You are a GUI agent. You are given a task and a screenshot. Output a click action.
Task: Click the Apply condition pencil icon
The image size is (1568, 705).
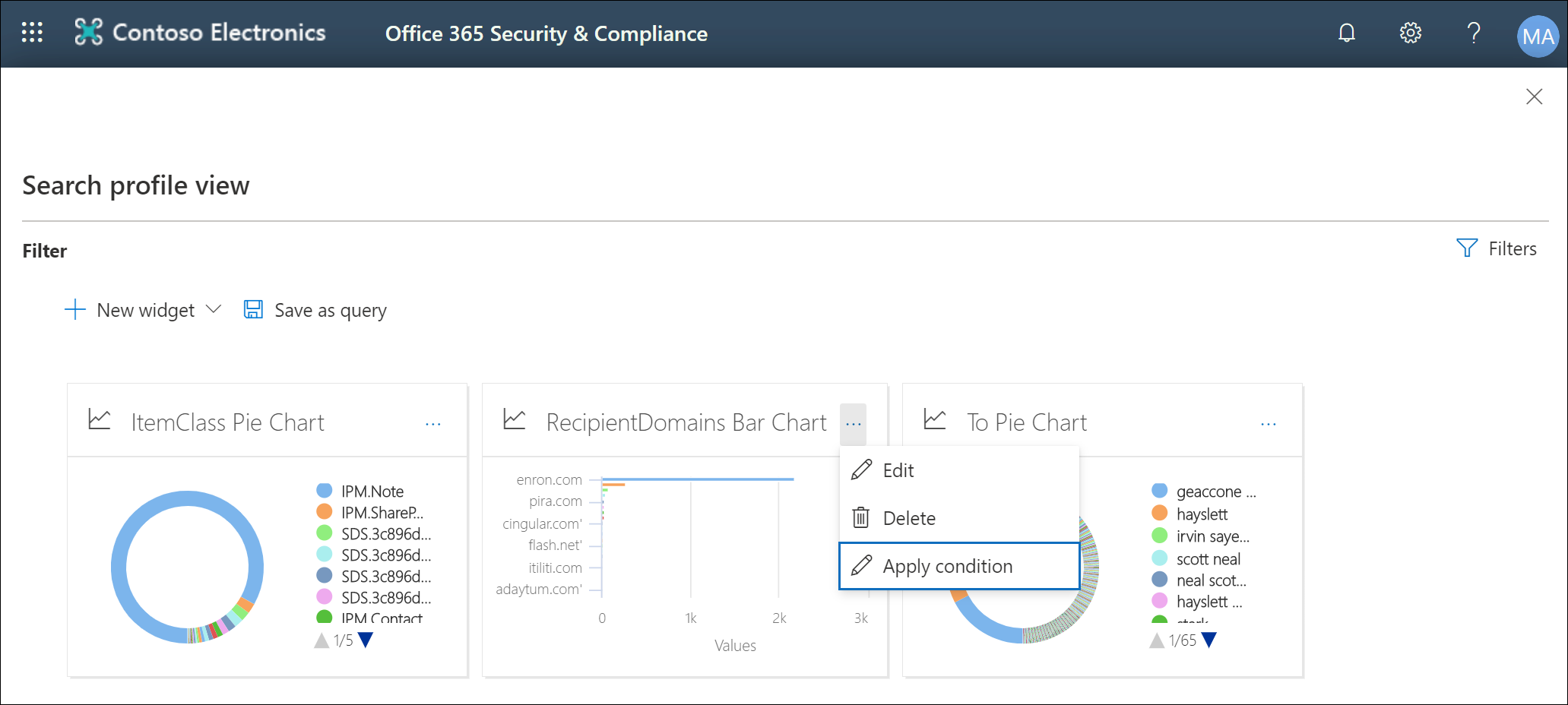pyautogui.click(x=861, y=565)
